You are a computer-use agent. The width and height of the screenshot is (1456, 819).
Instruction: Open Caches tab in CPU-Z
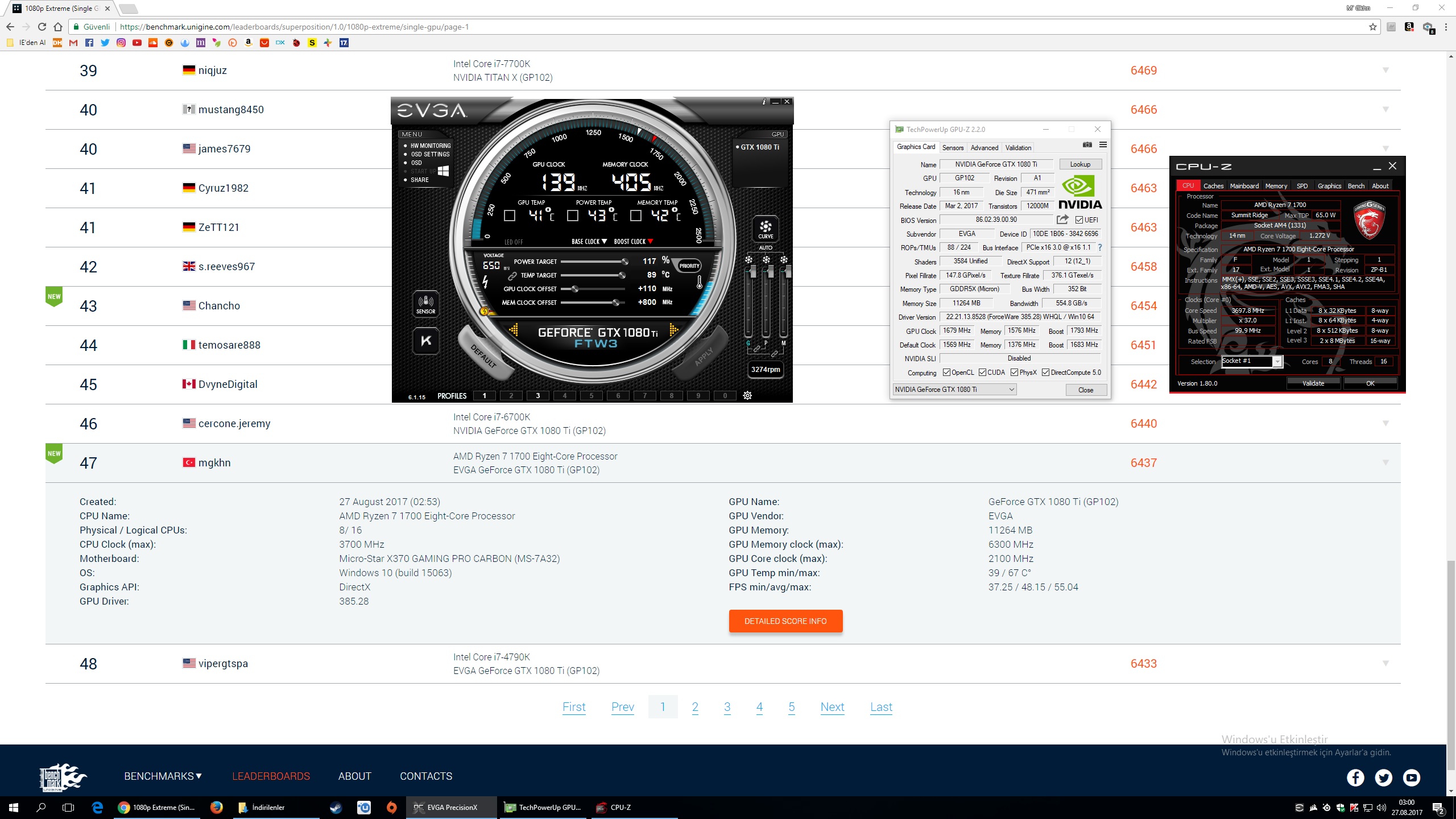click(1213, 186)
